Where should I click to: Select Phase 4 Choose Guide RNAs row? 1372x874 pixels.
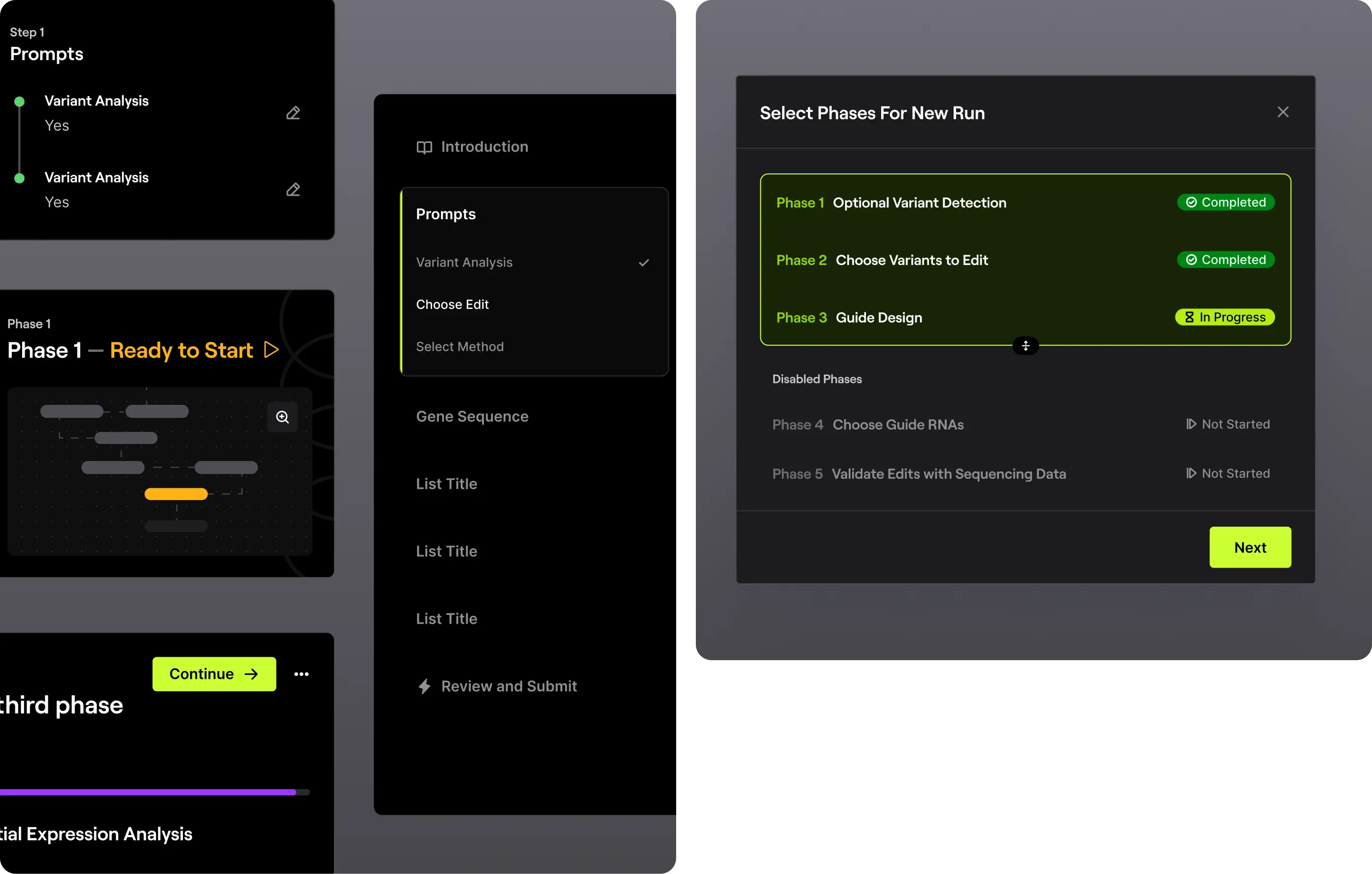[898, 425]
